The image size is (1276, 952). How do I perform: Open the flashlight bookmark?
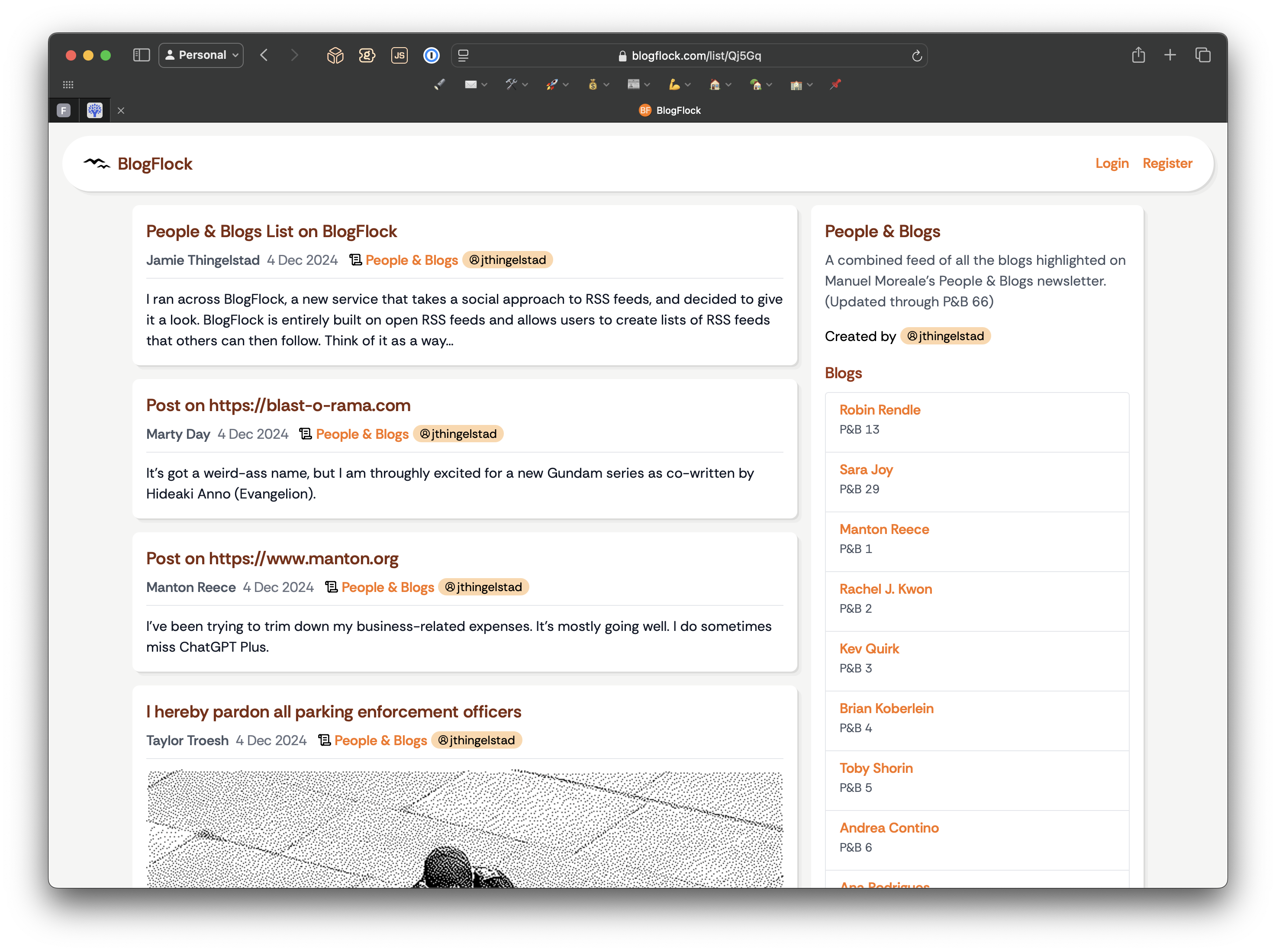click(439, 85)
